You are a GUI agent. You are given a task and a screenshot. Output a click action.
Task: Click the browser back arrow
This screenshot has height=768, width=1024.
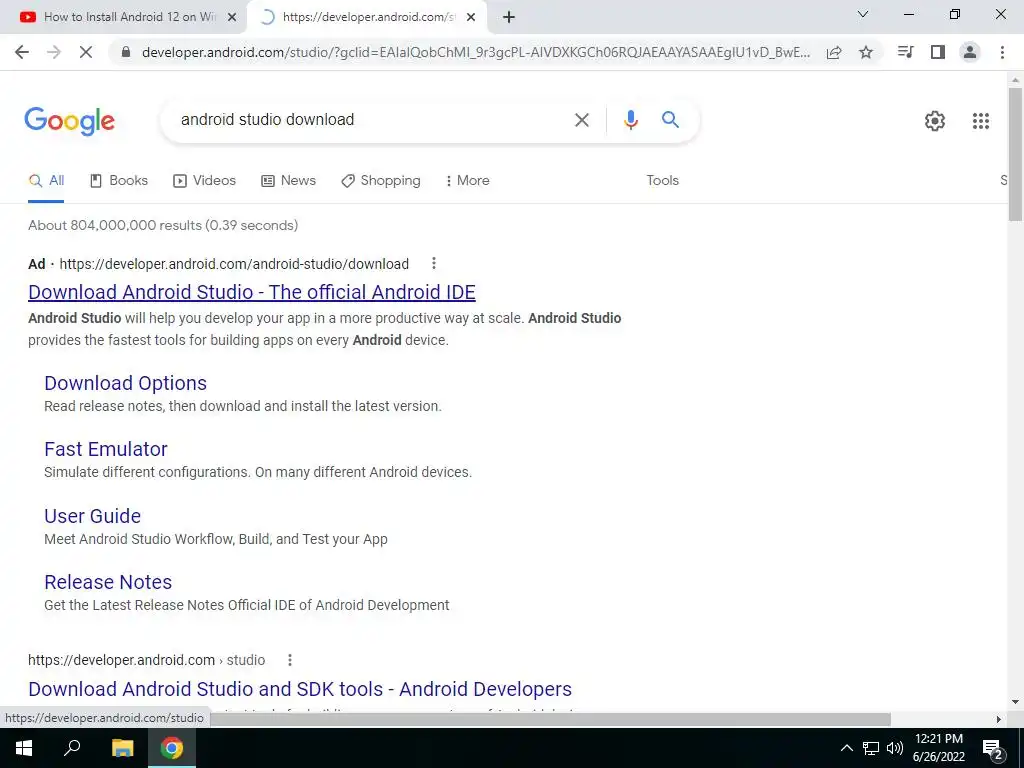22,53
